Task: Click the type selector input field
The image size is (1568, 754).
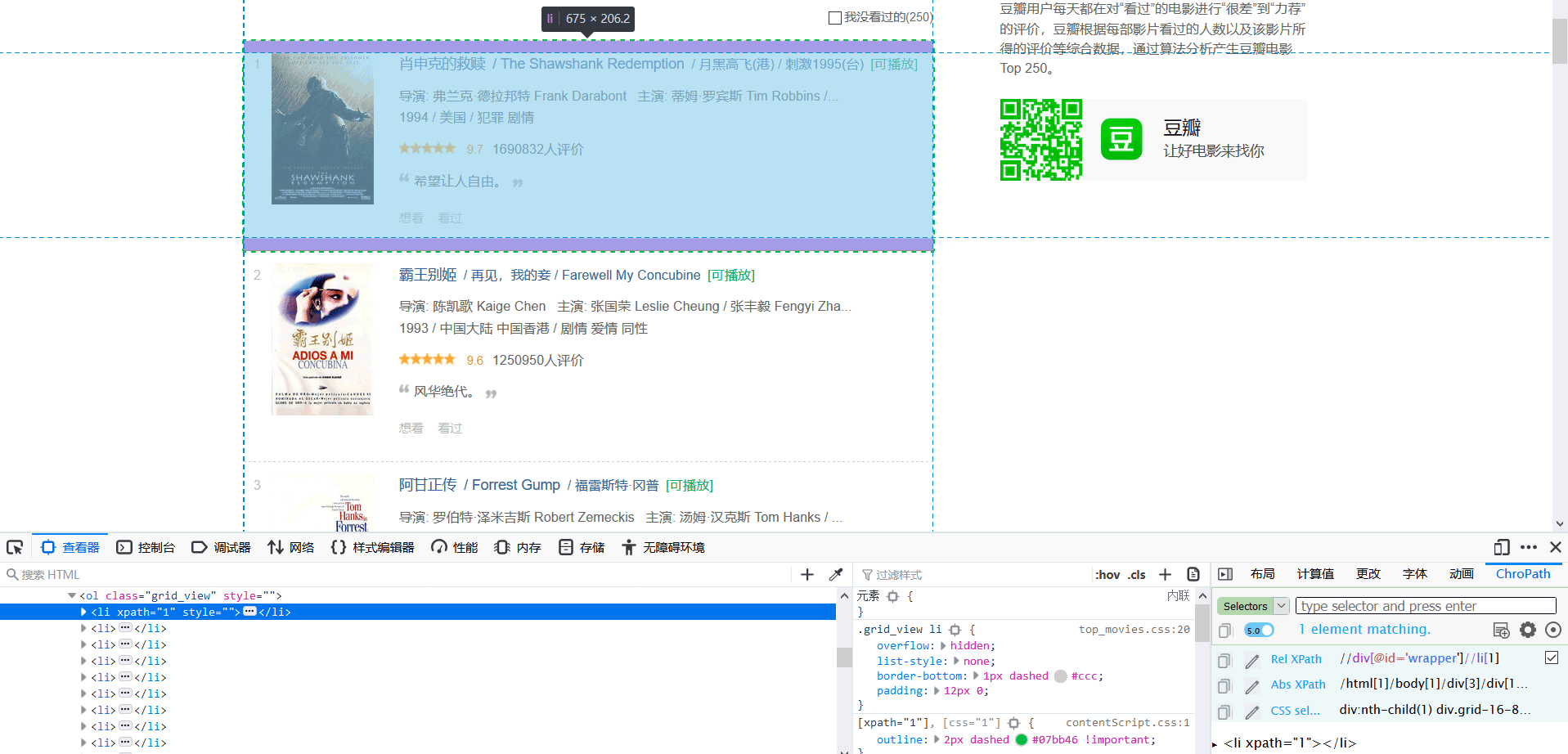Action: coord(1425,605)
